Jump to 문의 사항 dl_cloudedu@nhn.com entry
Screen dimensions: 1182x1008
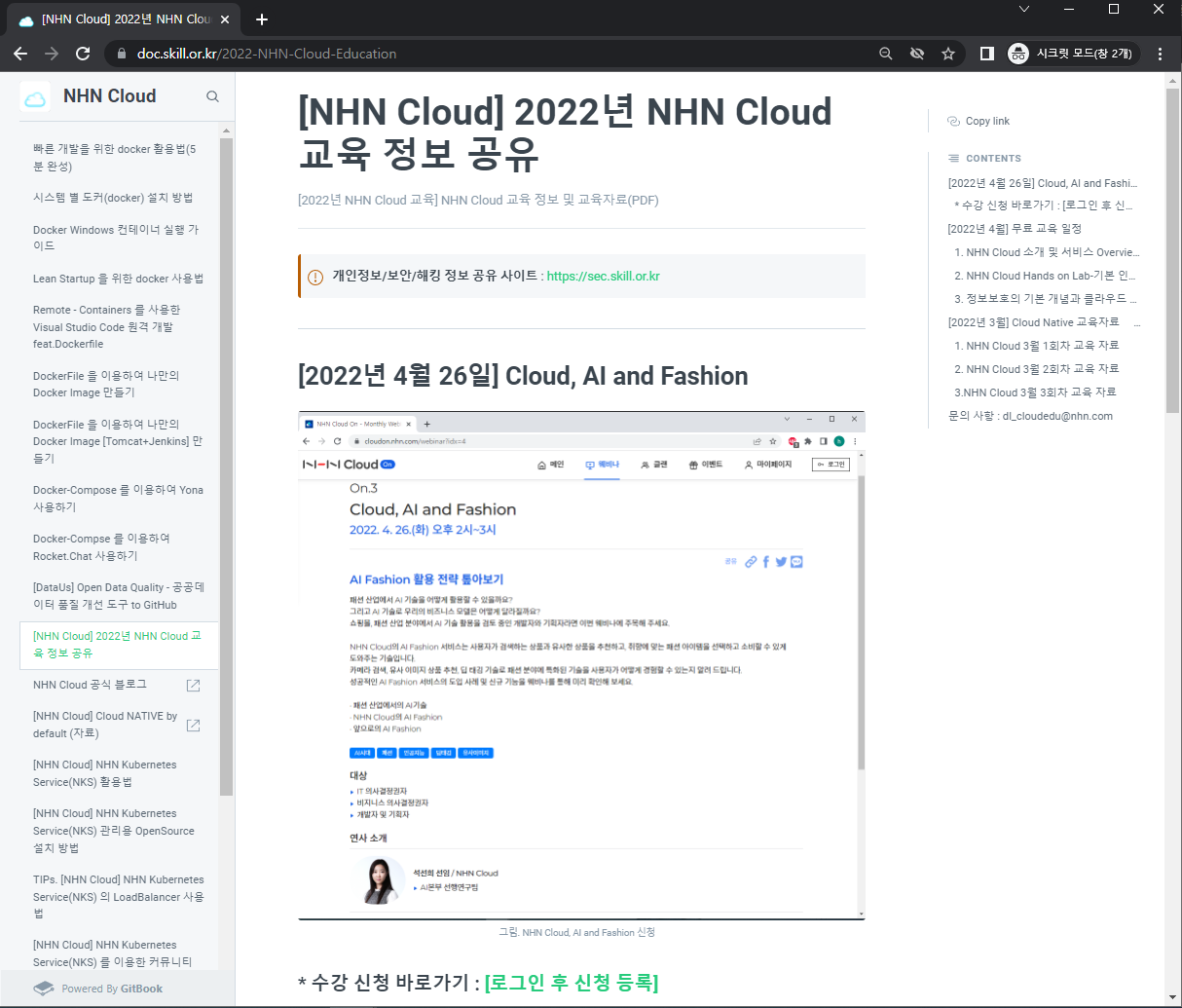(x=1030, y=416)
